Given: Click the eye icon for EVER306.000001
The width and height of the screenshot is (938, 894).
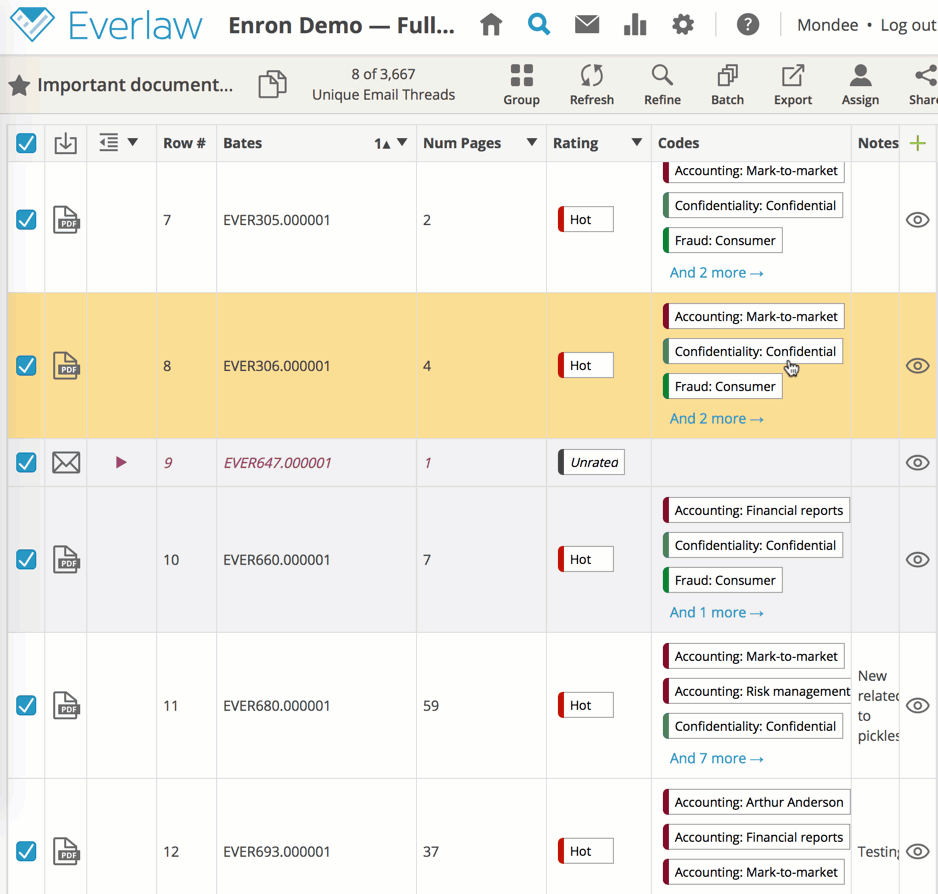Looking at the screenshot, I should [x=917, y=366].
